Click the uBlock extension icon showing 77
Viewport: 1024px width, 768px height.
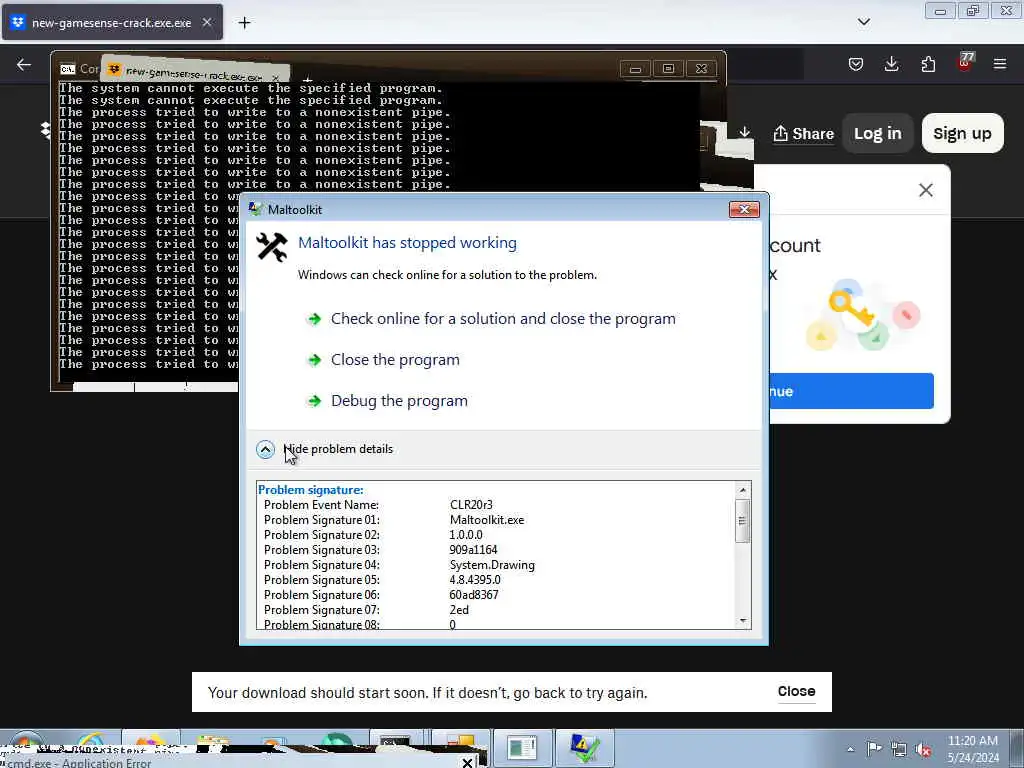(965, 63)
